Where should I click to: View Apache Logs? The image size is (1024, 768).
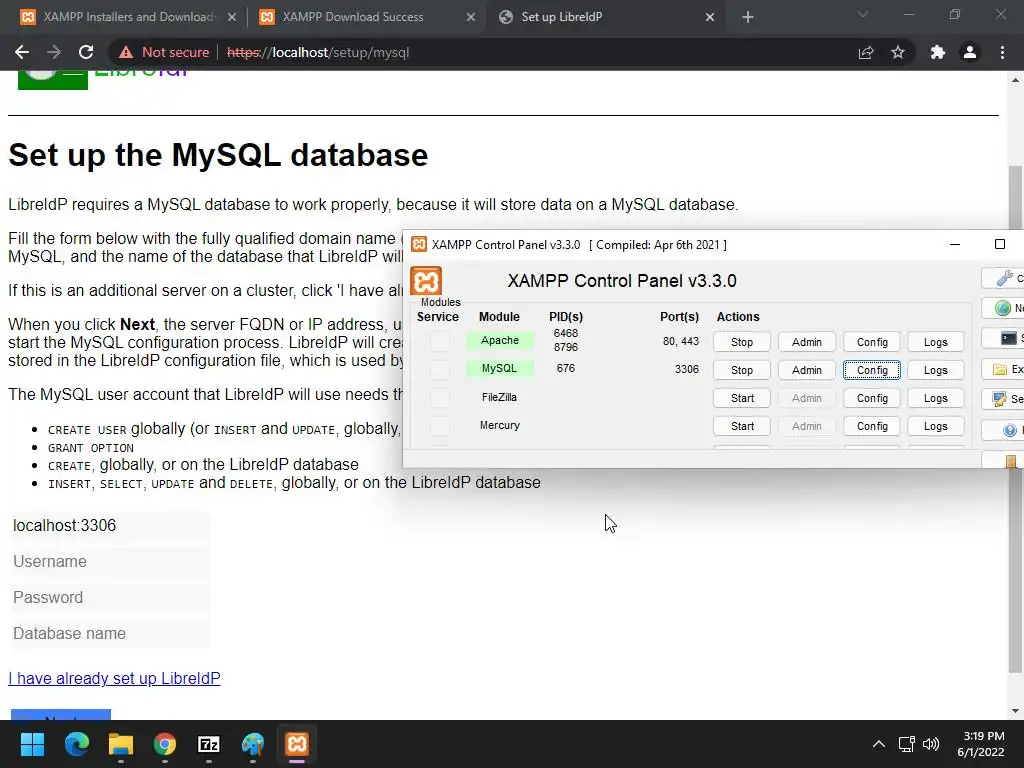pos(936,342)
